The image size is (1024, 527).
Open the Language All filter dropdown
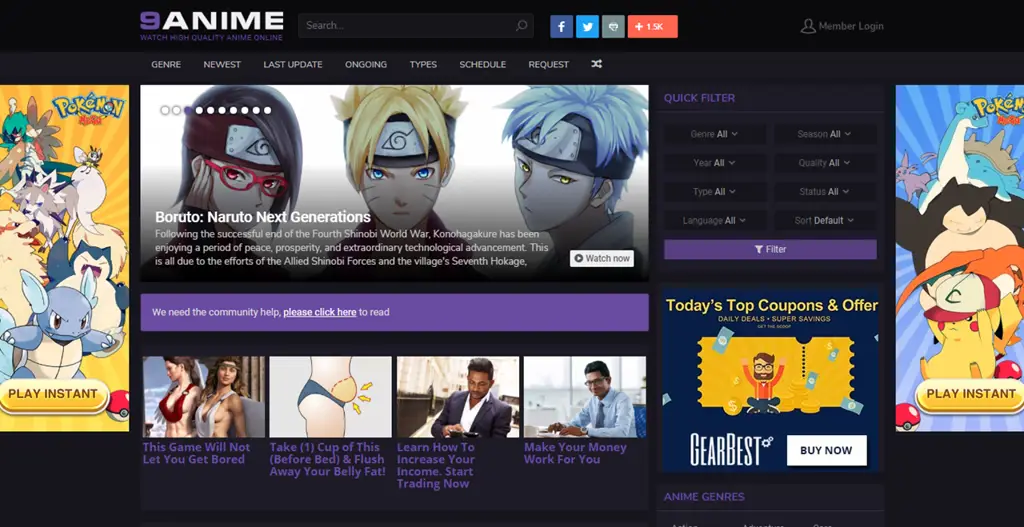(x=714, y=220)
